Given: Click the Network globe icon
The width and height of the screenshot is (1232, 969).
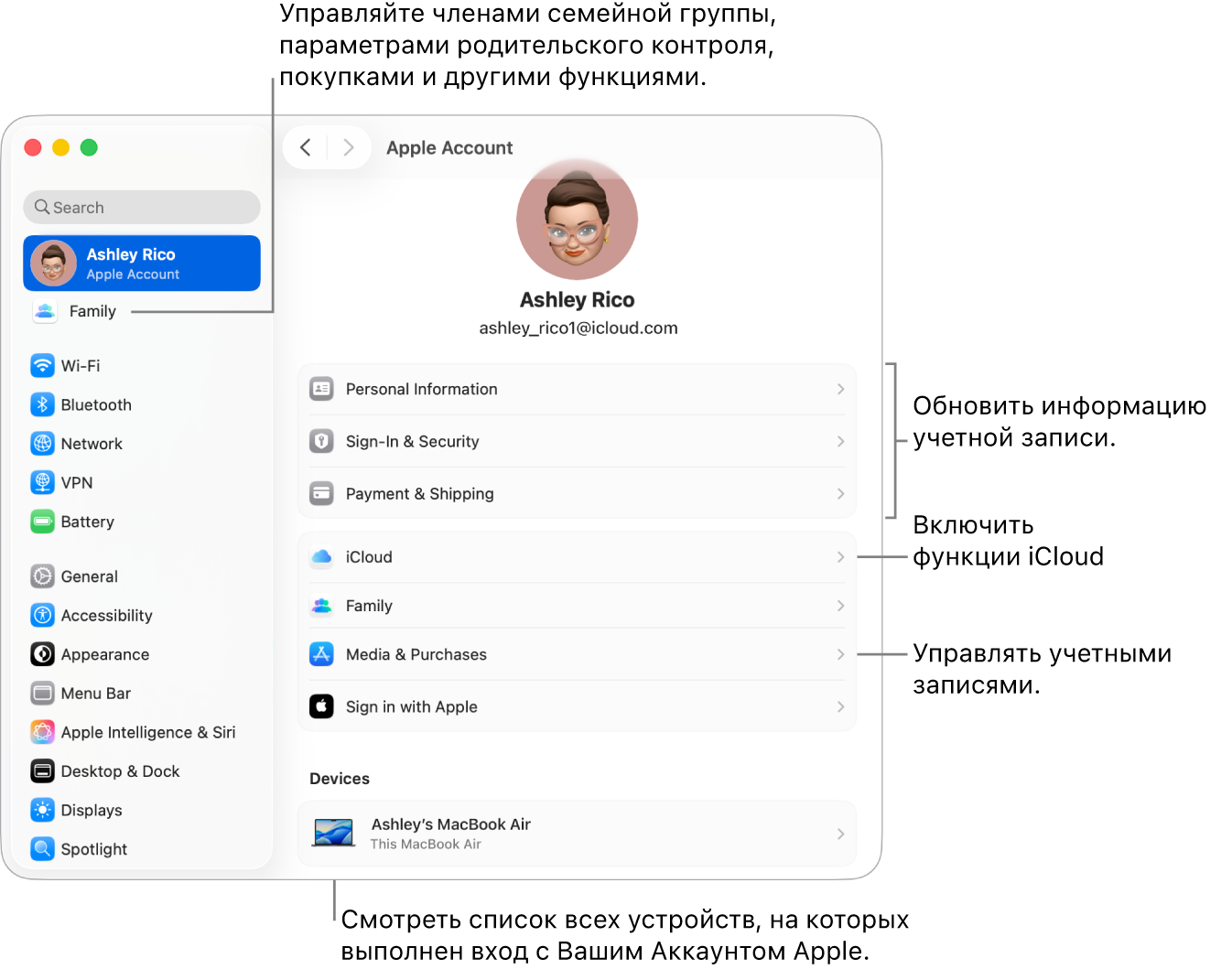Looking at the screenshot, I should (42, 443).
